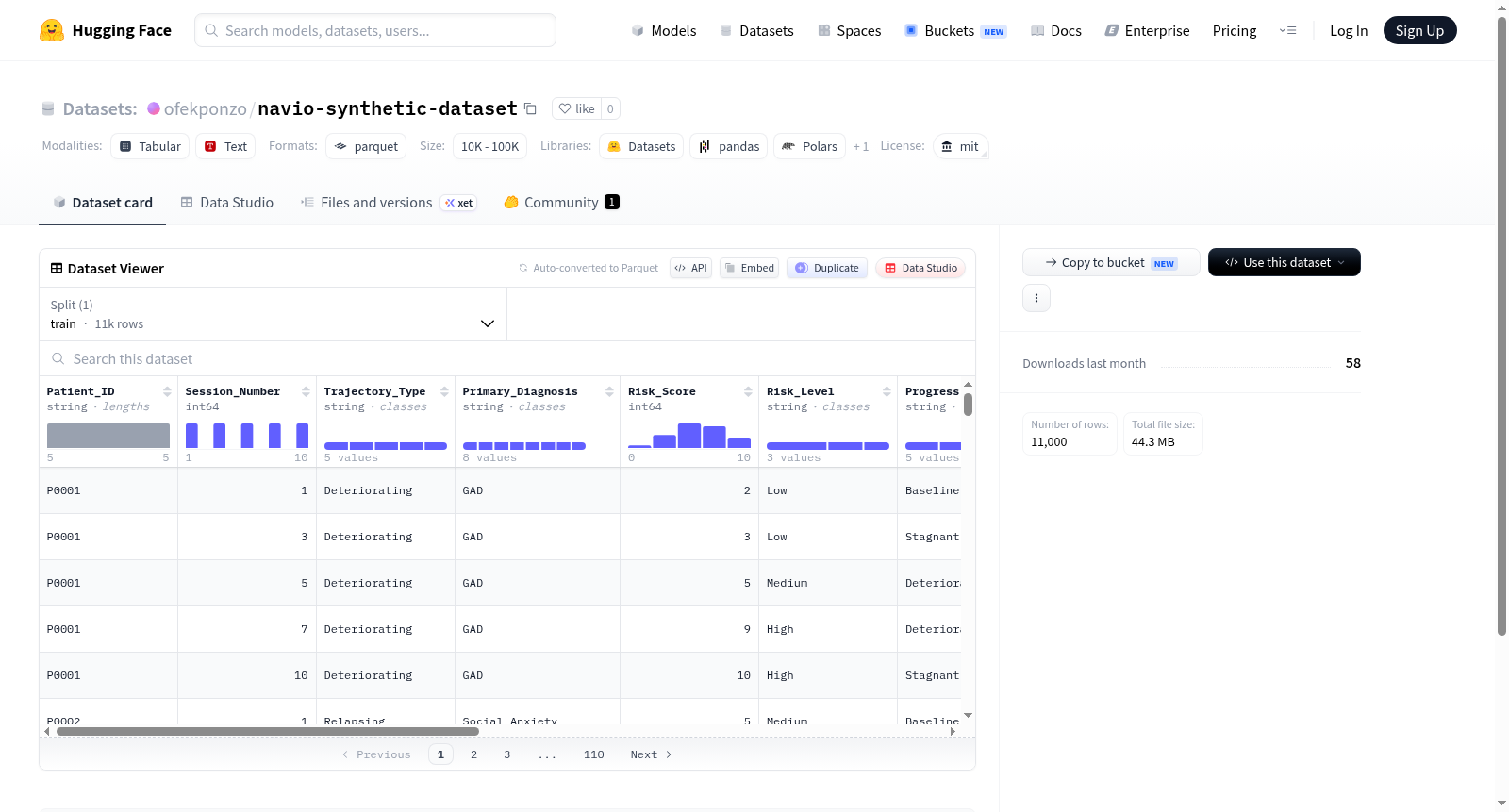Click the Session_Number histogram chart
The width and height of the screenshot is (1509, 812).
point(247,436)
